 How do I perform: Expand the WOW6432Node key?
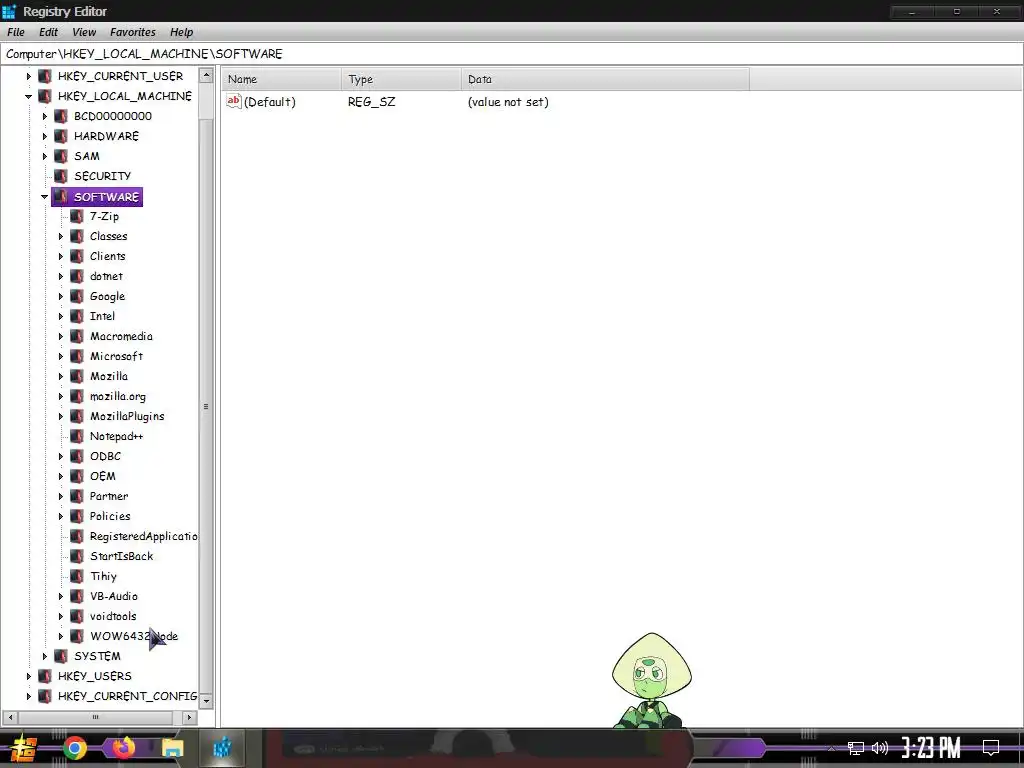[x=61, y=636]
